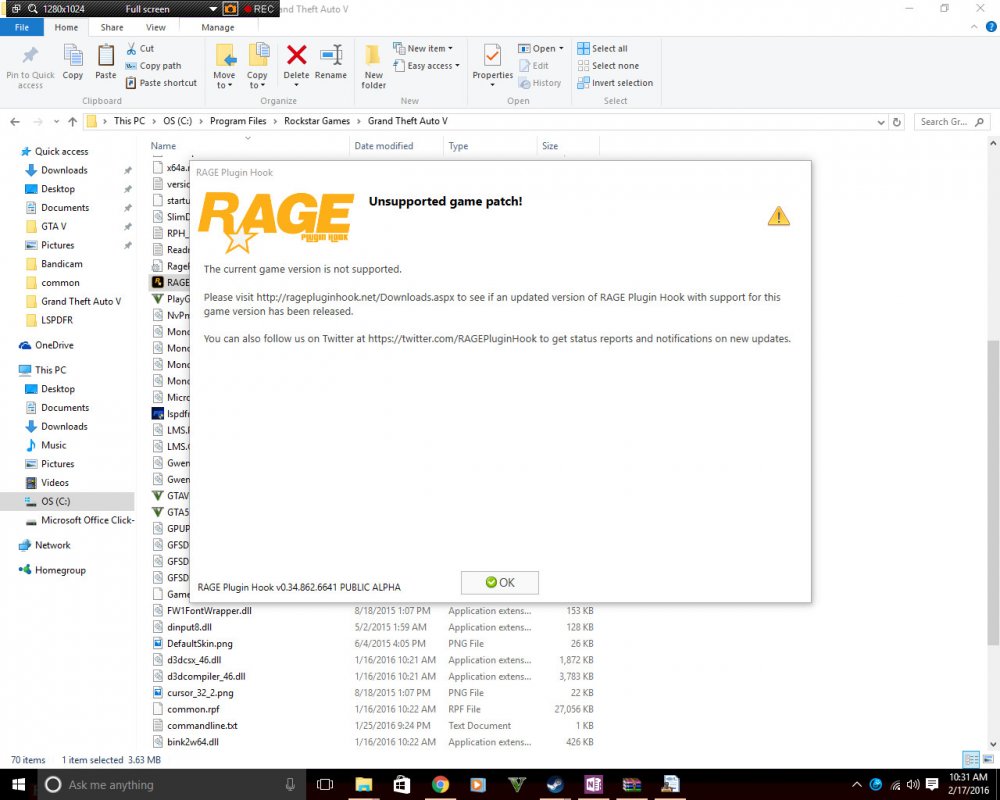
Task: Open the Move to dropdown
Action: point(224,85)
